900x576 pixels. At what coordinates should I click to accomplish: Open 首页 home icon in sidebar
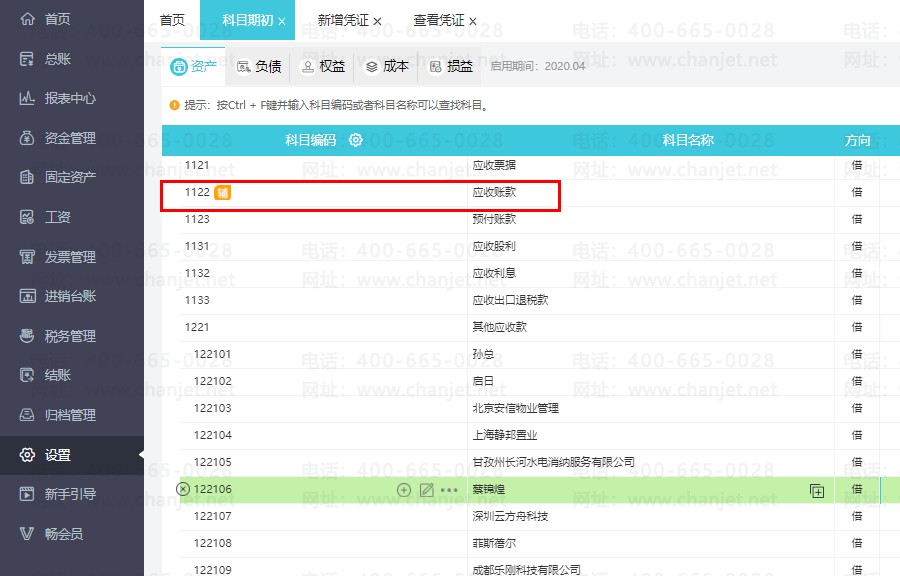click(27, 19)
